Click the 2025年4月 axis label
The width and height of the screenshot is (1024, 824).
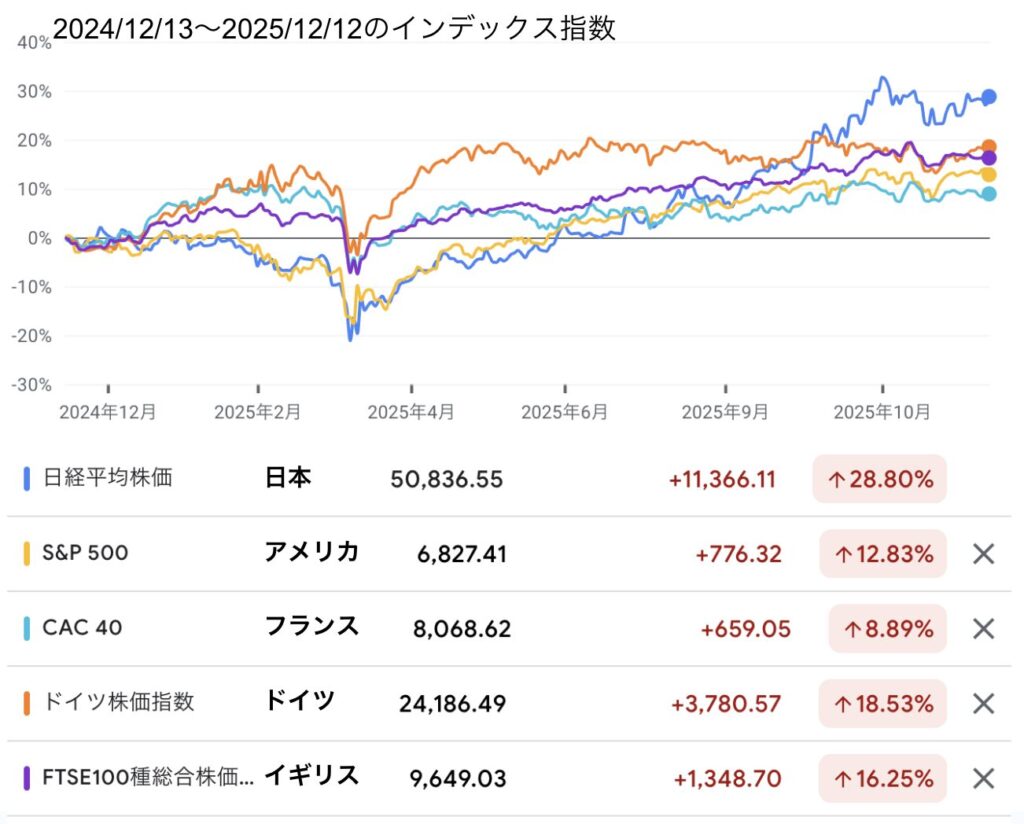pyautogui.click(x=410, y=412)
